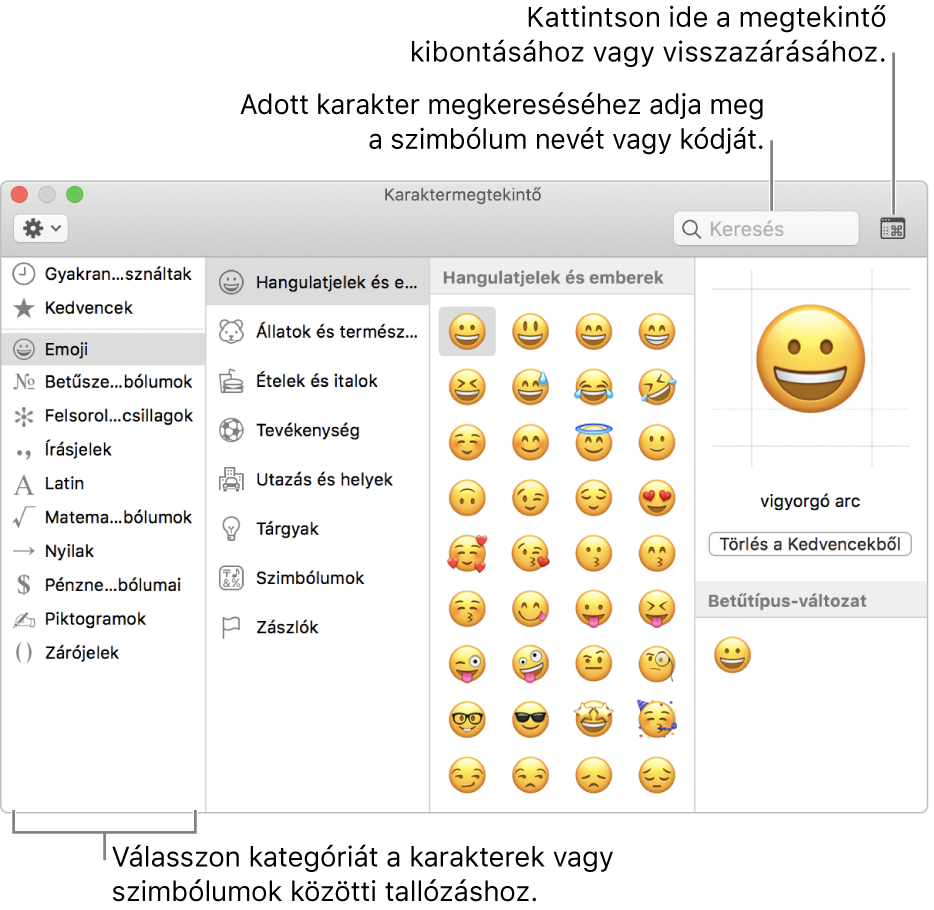Click the large vigyorgó arc preview

click(x=810, y=359)
